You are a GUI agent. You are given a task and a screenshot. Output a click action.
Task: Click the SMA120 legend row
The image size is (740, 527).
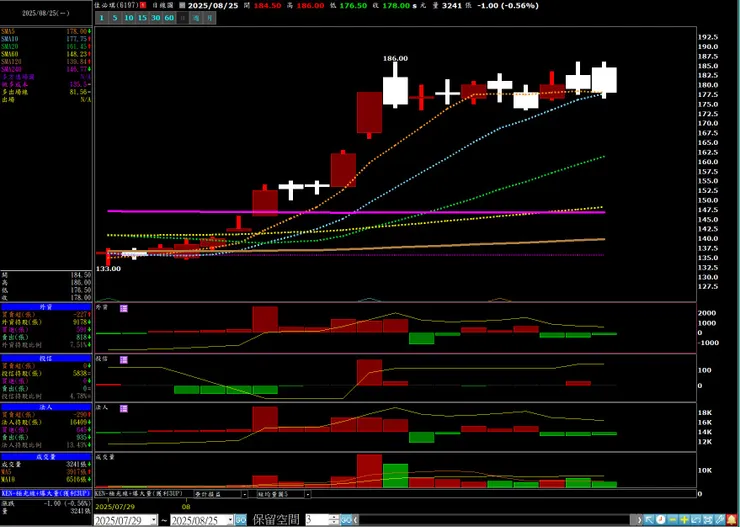46,61
